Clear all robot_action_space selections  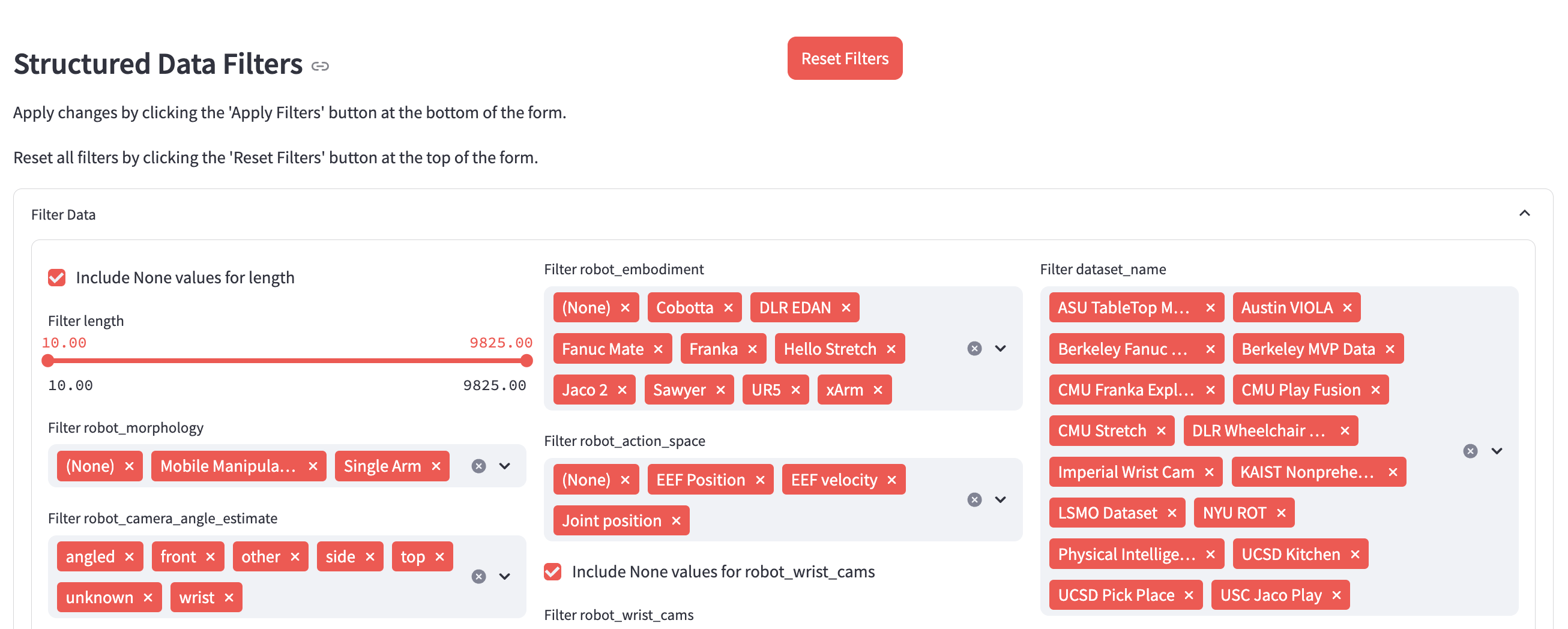(974, 499)
